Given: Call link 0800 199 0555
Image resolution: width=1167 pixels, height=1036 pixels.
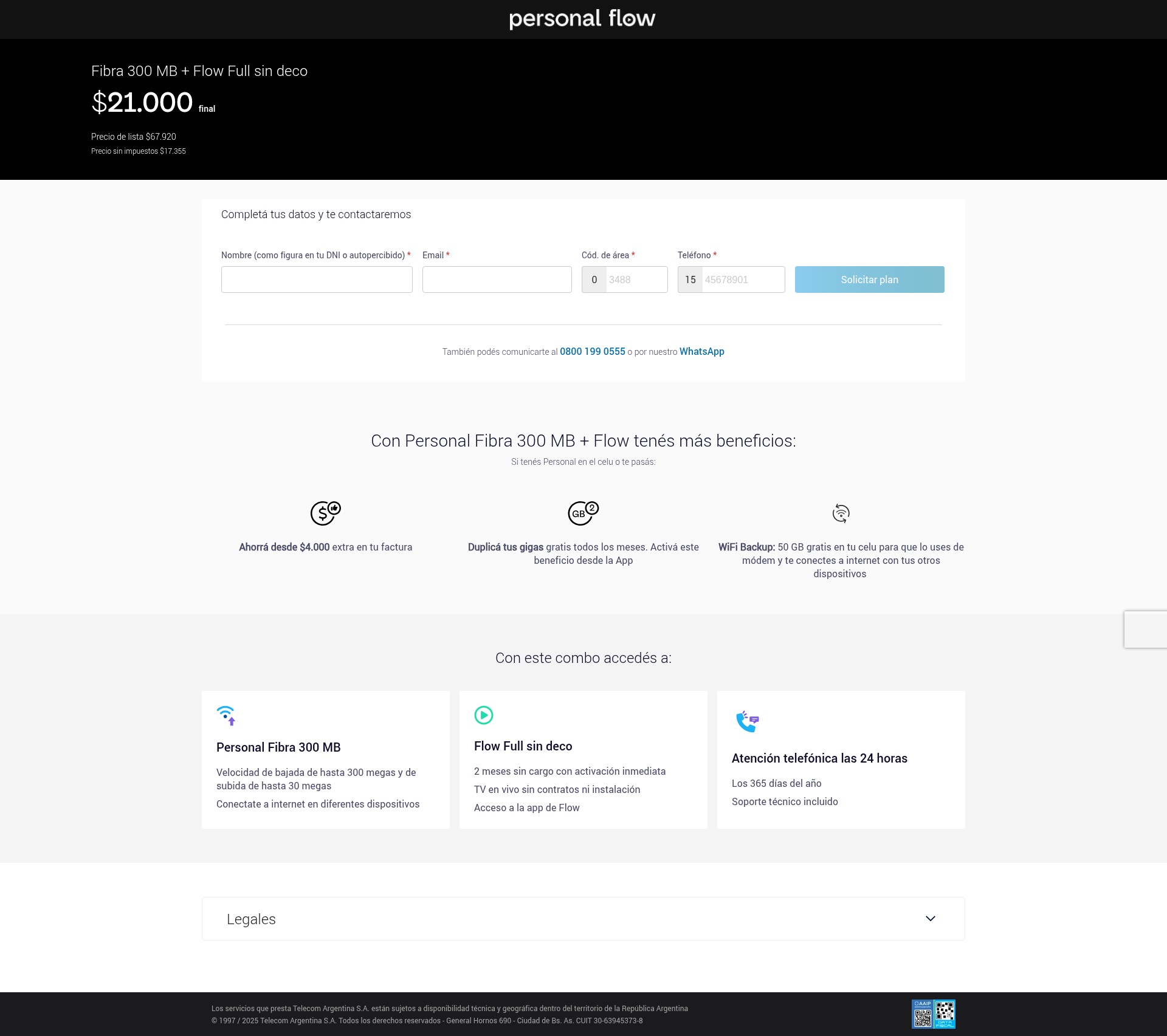Looking at the screenshot, I should (593, 352).
